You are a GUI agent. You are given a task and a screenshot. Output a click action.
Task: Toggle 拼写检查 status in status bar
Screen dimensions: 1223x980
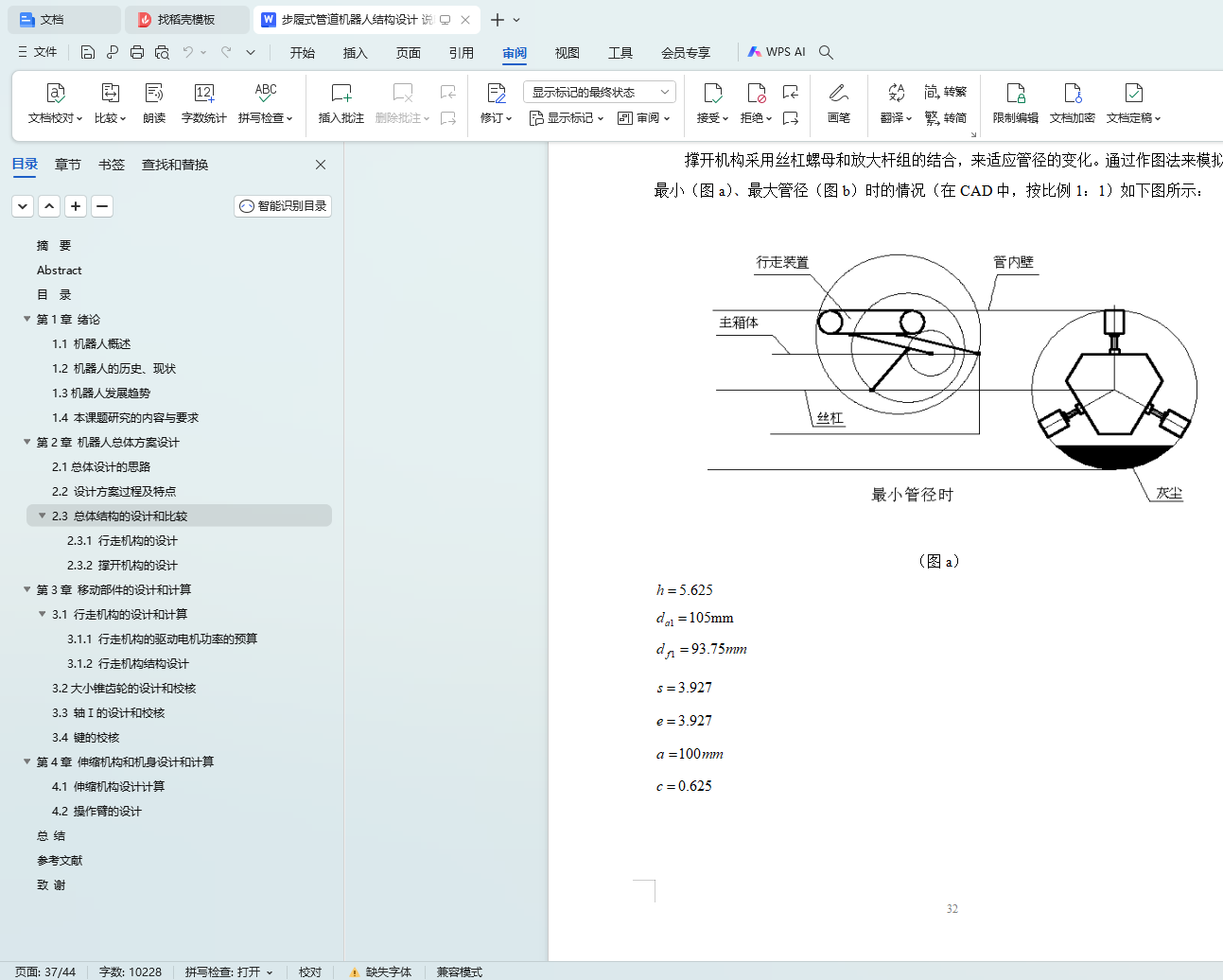click(229, 971)
